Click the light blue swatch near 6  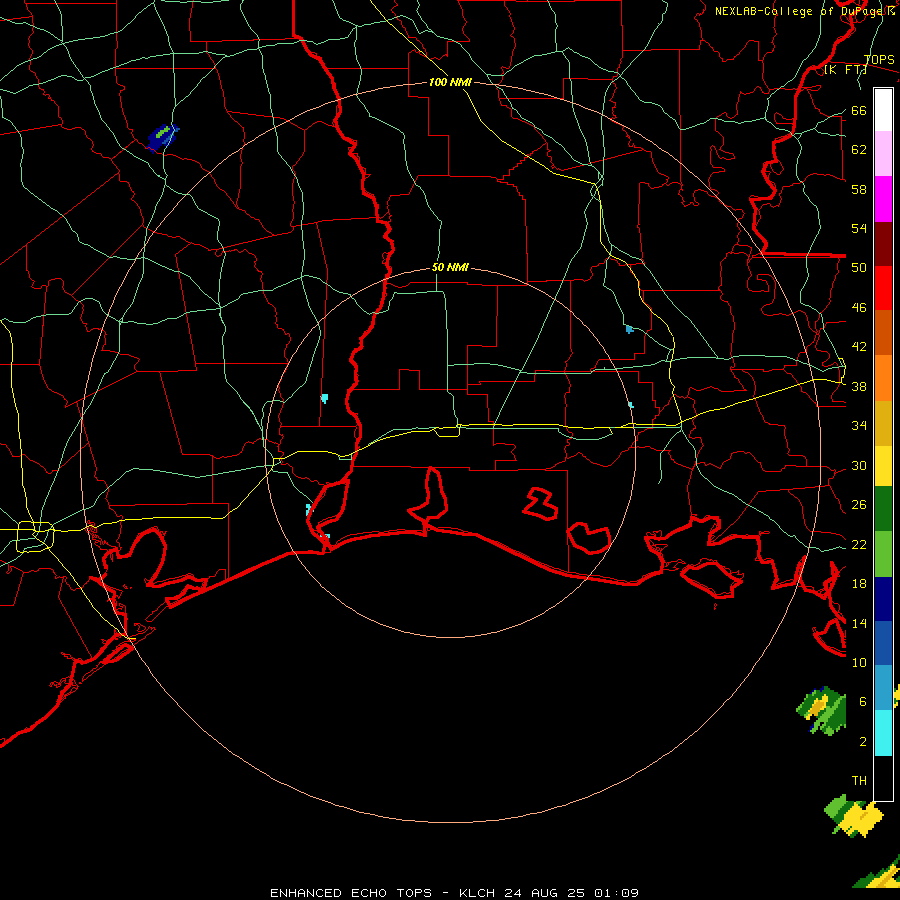pyautogui.click(x=883, y=688)
